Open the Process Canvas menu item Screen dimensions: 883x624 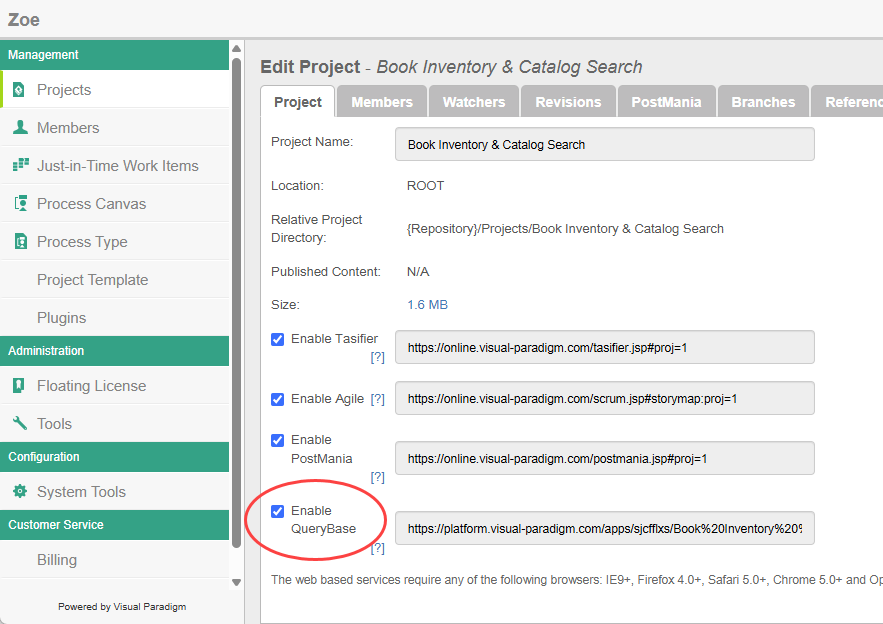(x=115, y=203)
